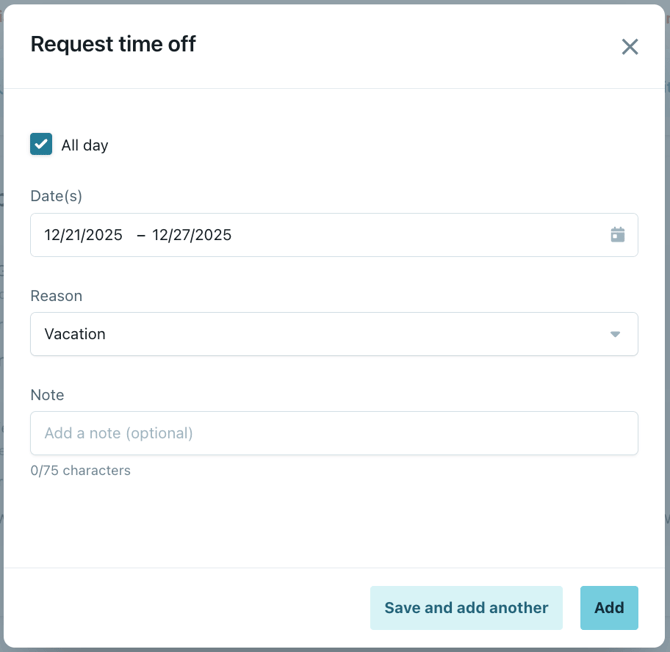
Task: Click the Note field label
Action: 47,395
